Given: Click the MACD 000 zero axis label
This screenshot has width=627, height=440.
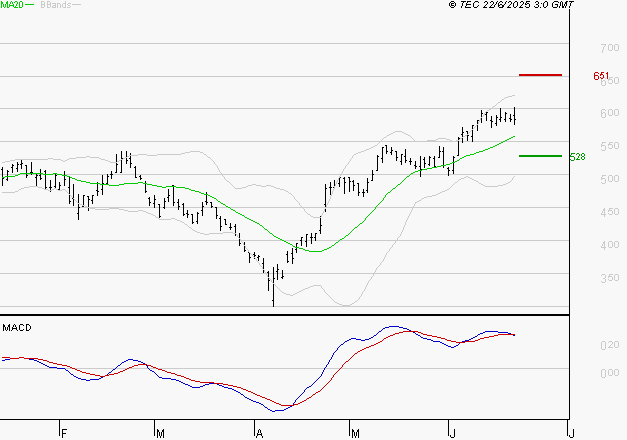Looking at the screenshot, I should [x=610, y=373].
